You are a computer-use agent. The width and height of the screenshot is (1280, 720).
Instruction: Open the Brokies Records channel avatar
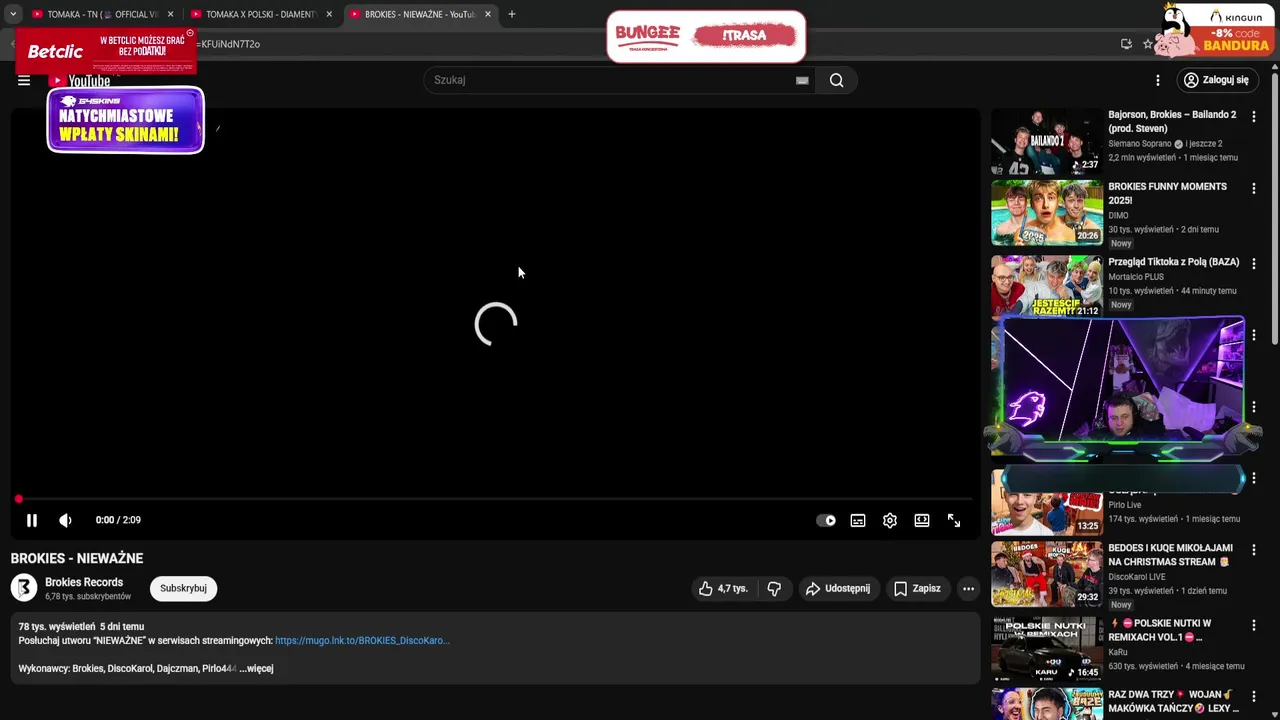point(24,588)
